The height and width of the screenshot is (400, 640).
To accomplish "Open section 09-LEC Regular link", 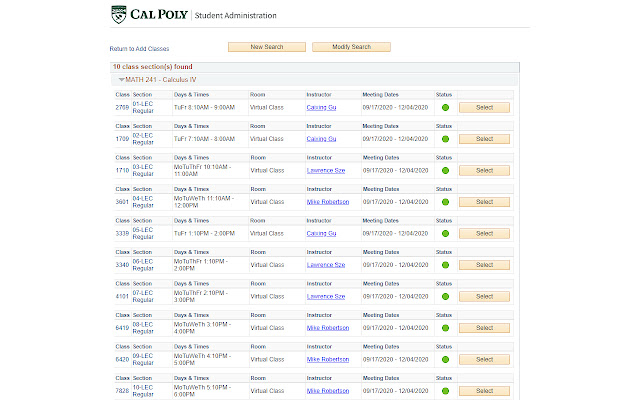I will [143, 360].
